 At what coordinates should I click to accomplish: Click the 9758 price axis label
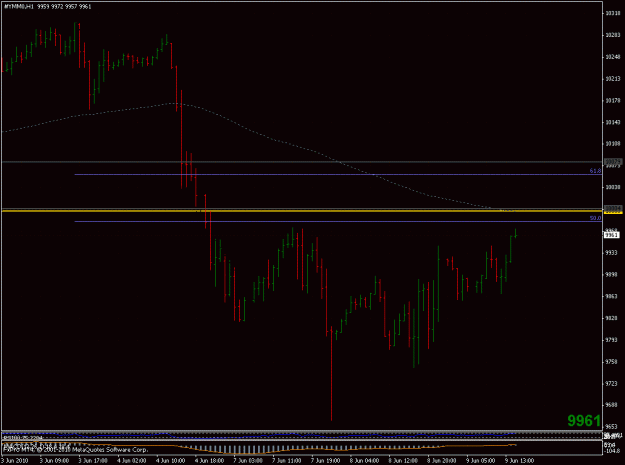[612, 362]
